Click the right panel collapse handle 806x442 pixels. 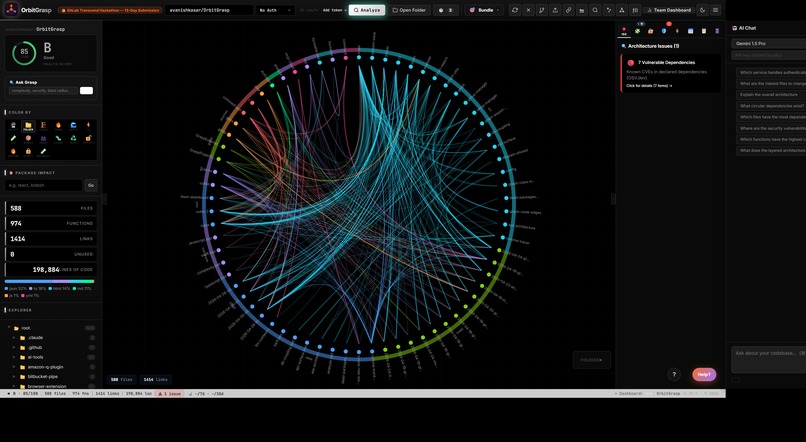click(613, 199)
